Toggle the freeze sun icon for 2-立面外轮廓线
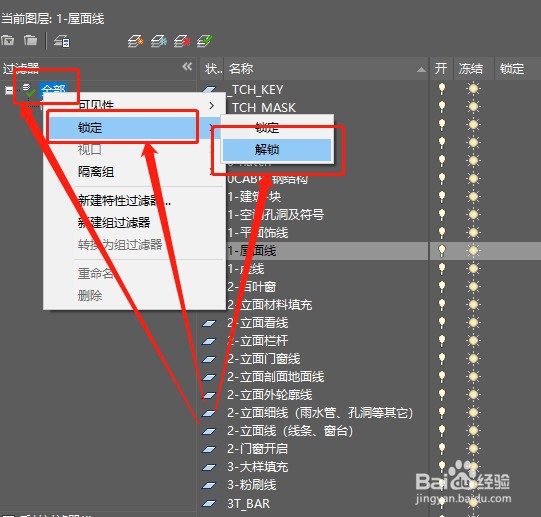The image size is (541, 517). point(473,394)
